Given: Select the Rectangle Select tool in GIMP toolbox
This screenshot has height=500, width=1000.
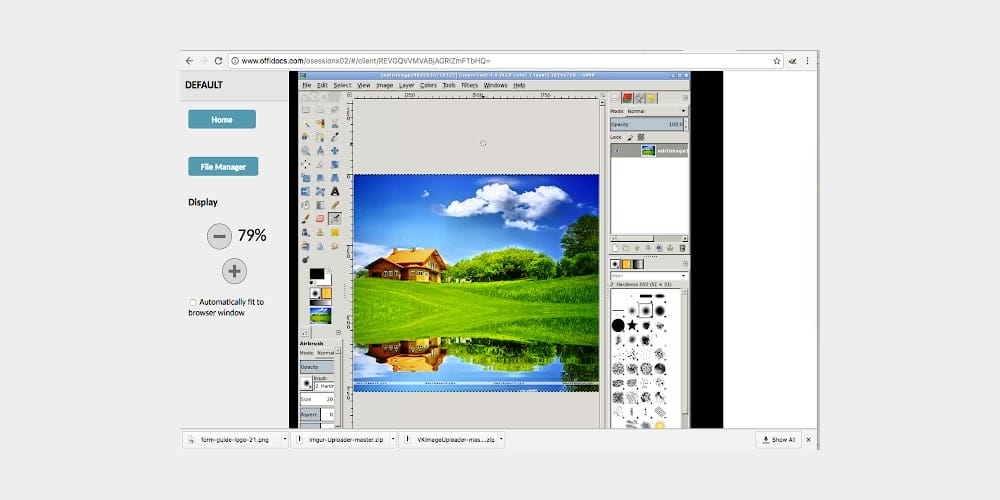Looking at the screenshot, I should click(x=305, y=110).
